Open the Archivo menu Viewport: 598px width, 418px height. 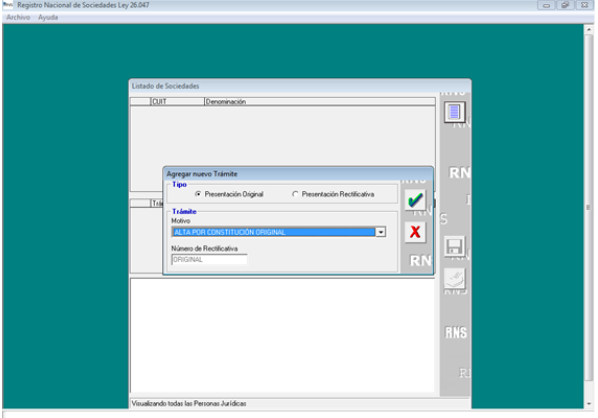[x=18, y=17]
